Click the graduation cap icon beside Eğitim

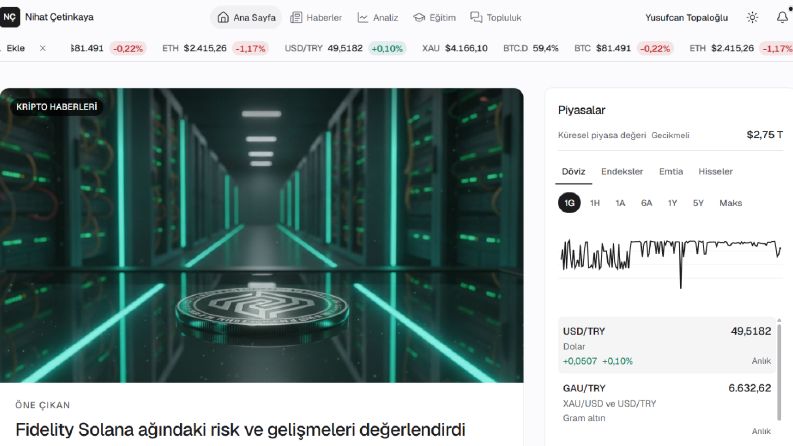[x=419, y=18]
